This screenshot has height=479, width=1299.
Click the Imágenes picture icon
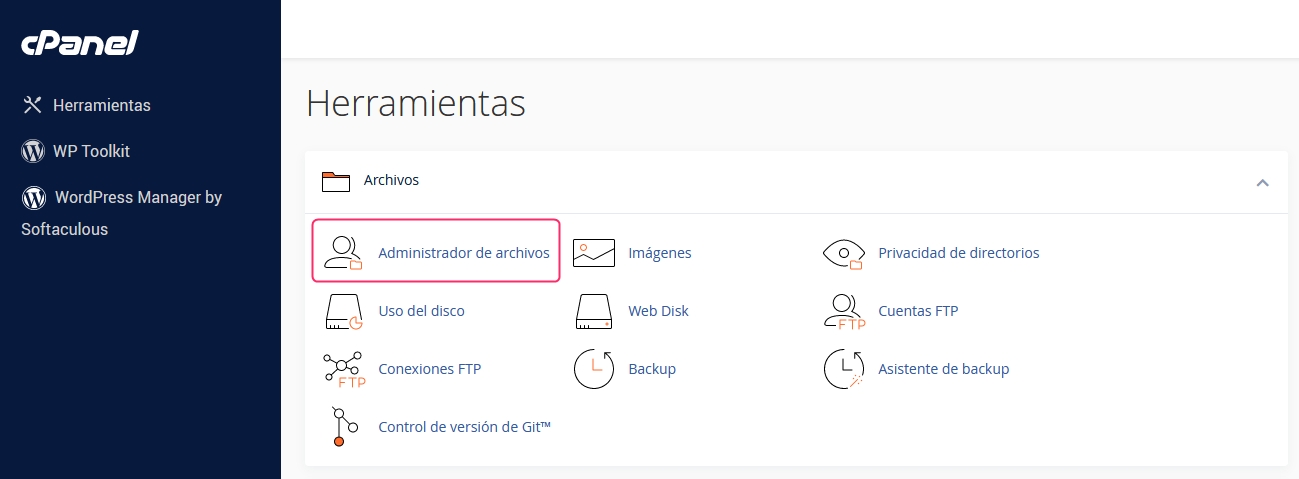593,254
